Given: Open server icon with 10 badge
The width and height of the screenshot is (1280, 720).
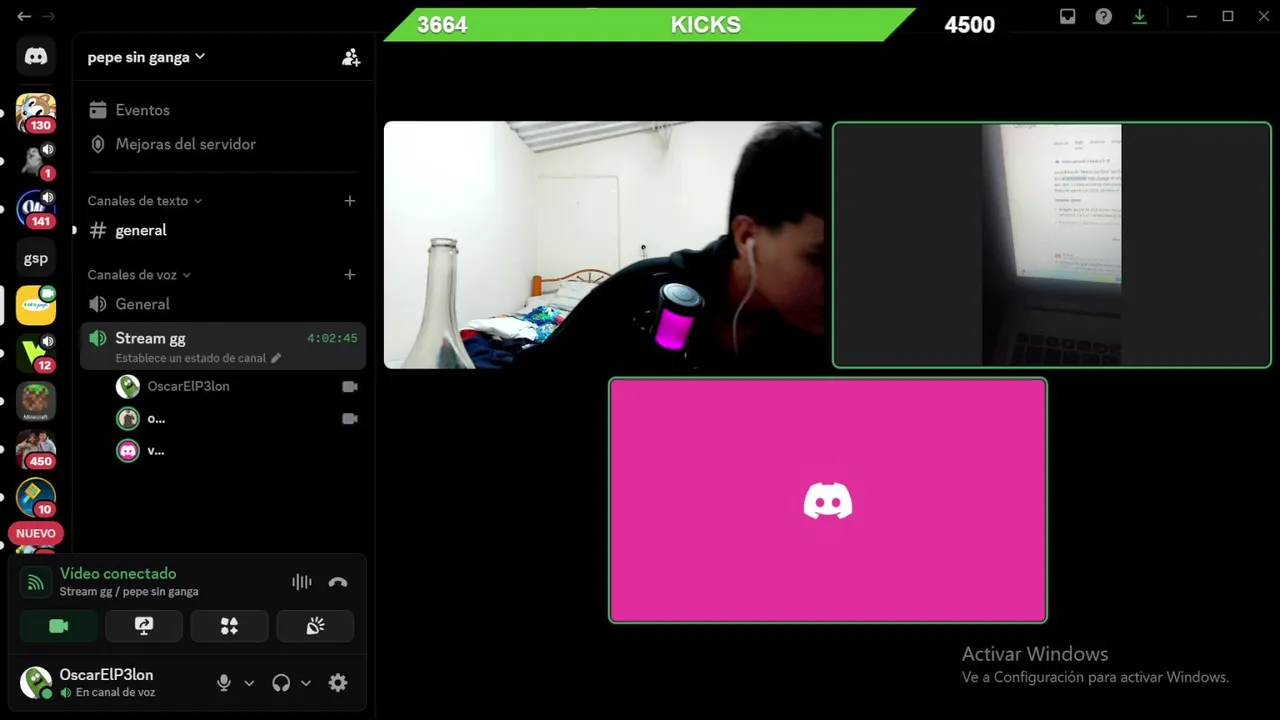Looking at the screenshot, I should 36,498.
